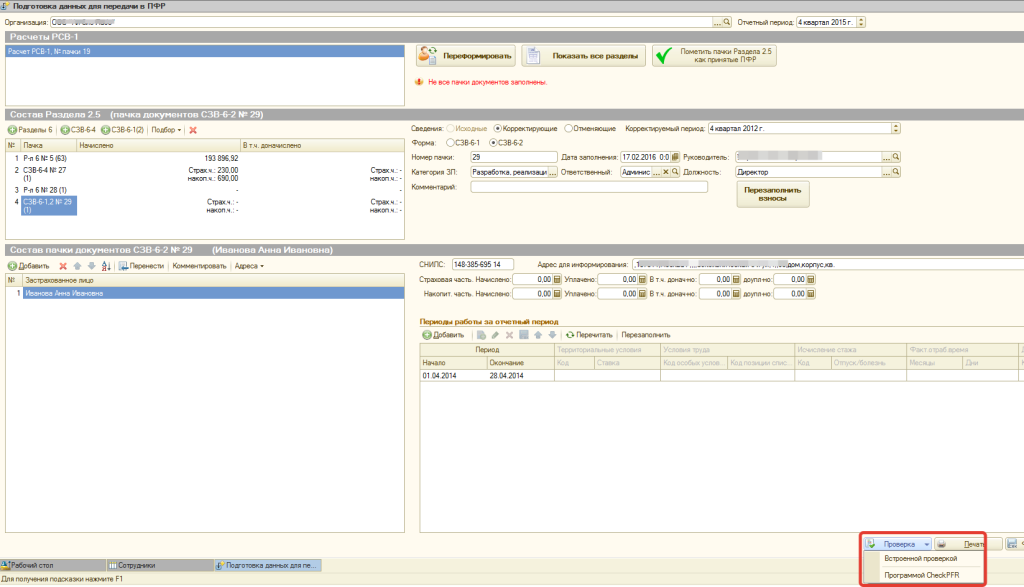Image resolution: width=1024 pixels, height=587 pixels.
Task: Open Категория ЗЛ selection ellipsis
Action: [x=552, y=172]
